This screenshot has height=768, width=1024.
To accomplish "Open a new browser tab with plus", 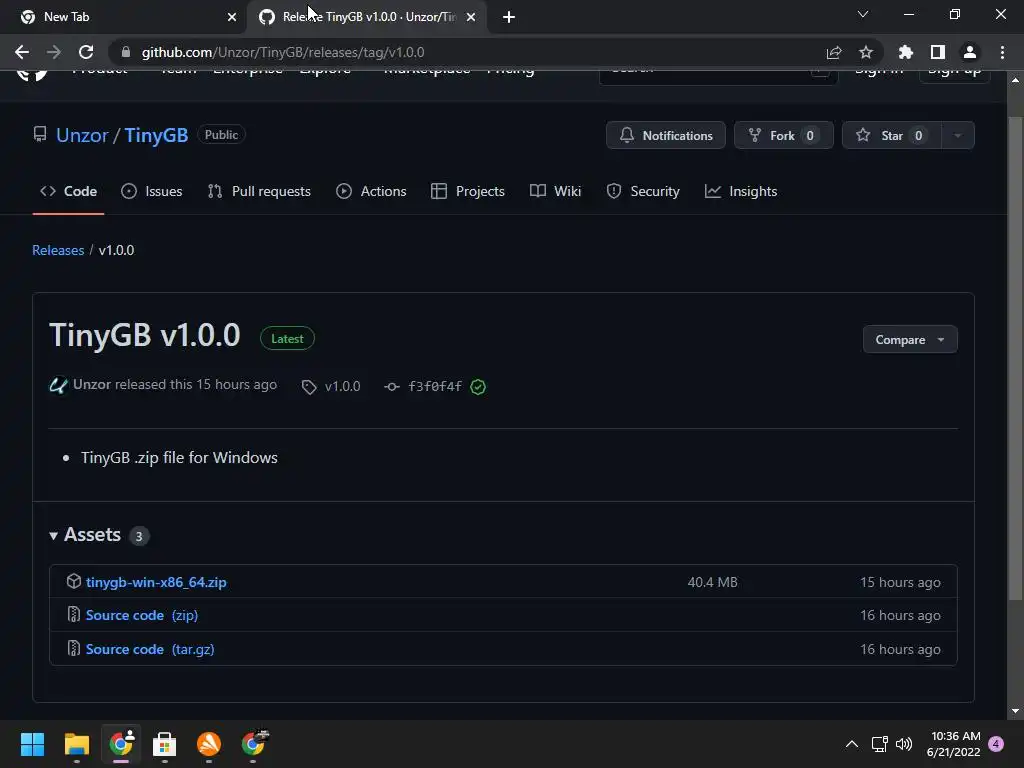I will tap(509, 17).
